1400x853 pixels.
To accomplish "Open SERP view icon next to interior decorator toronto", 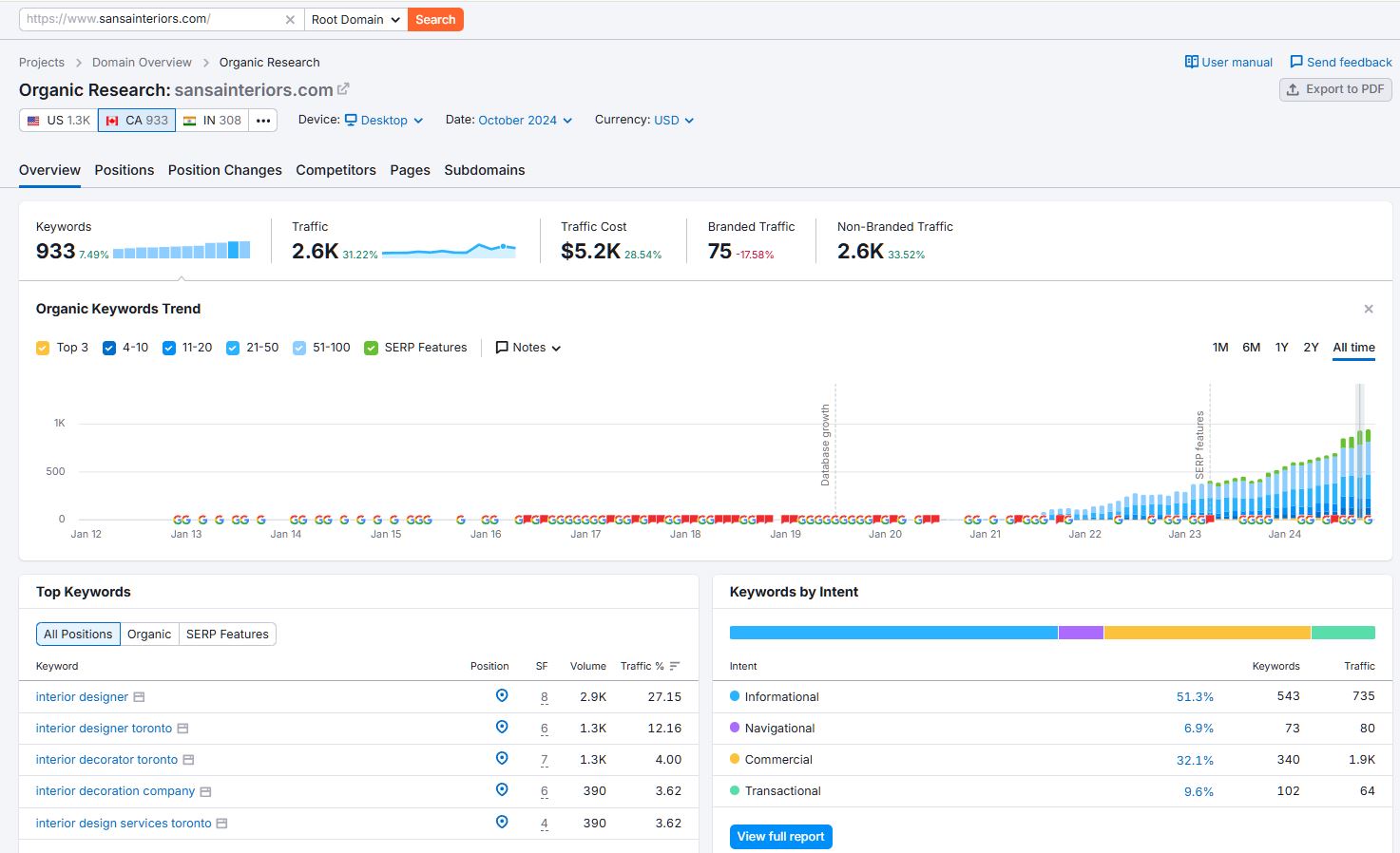I will 188,760.
